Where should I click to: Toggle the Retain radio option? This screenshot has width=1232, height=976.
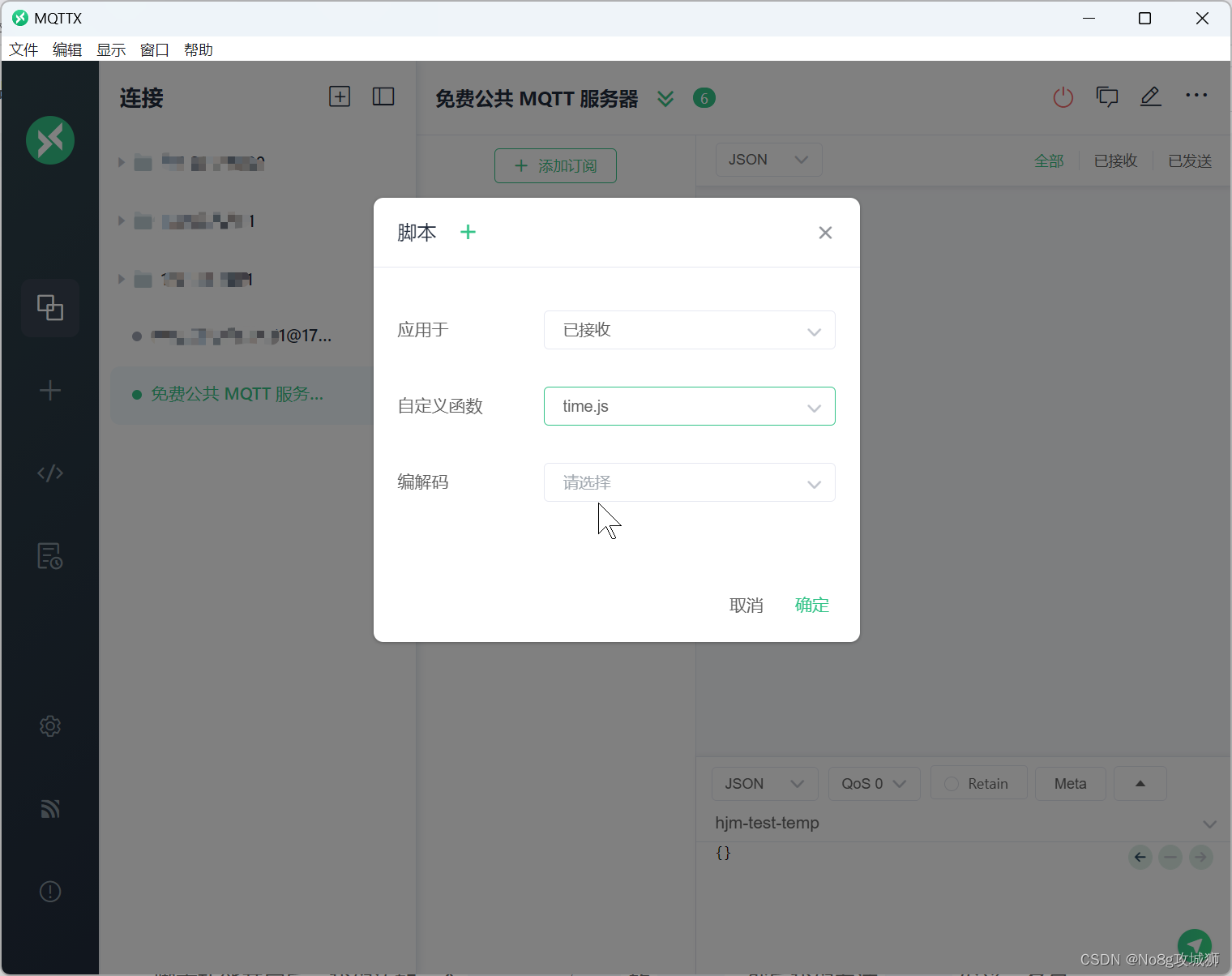tap(978, 784)
